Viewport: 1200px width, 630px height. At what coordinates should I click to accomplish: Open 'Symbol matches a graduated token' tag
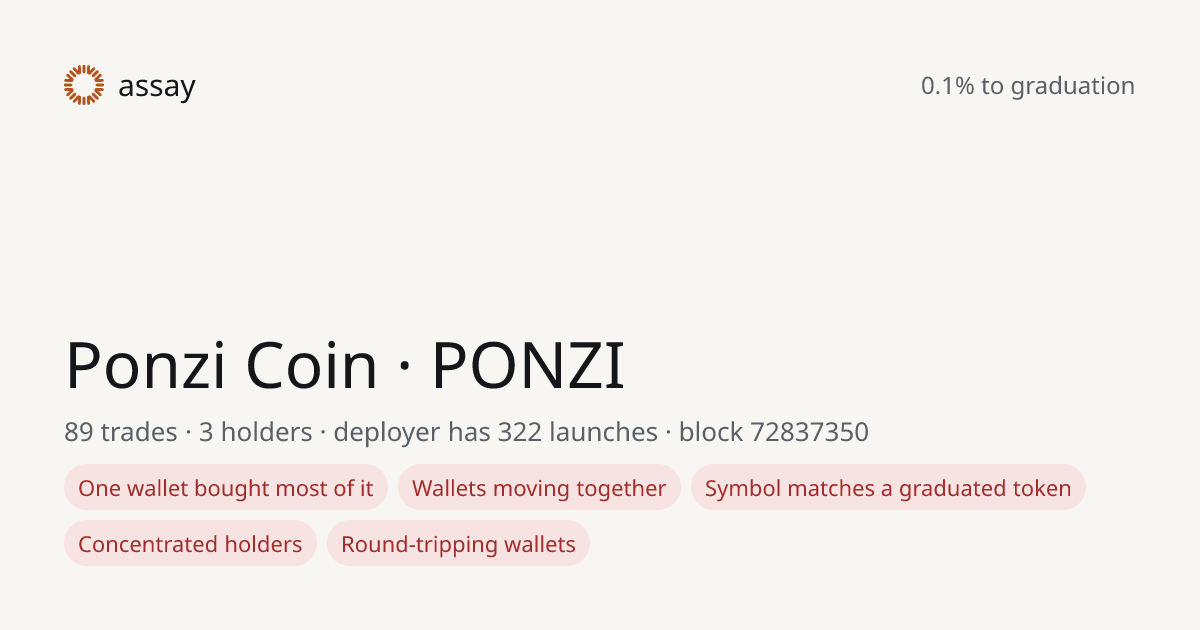click(888, 488)
